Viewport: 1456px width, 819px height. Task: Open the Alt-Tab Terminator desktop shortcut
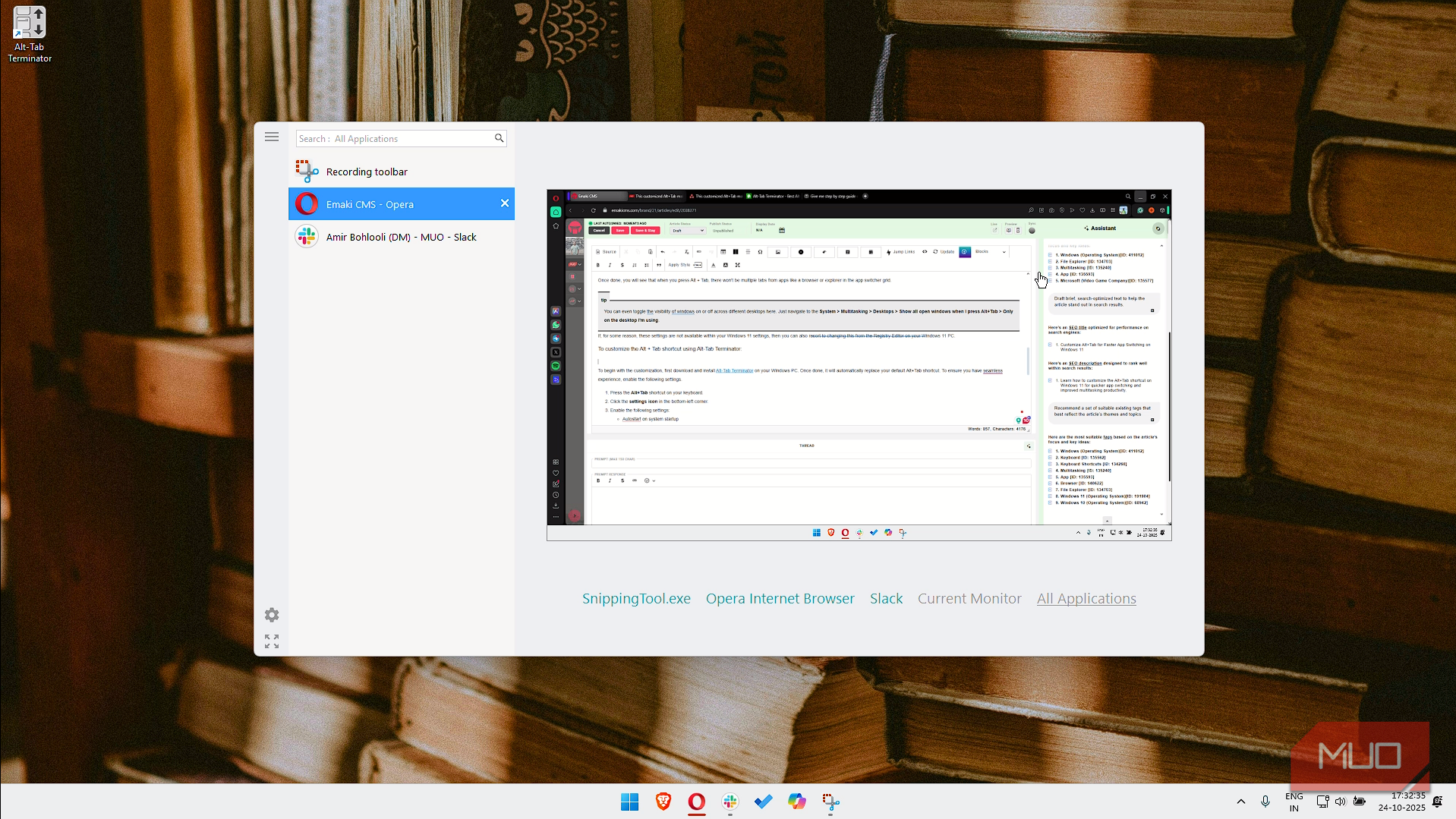[30, 34]
